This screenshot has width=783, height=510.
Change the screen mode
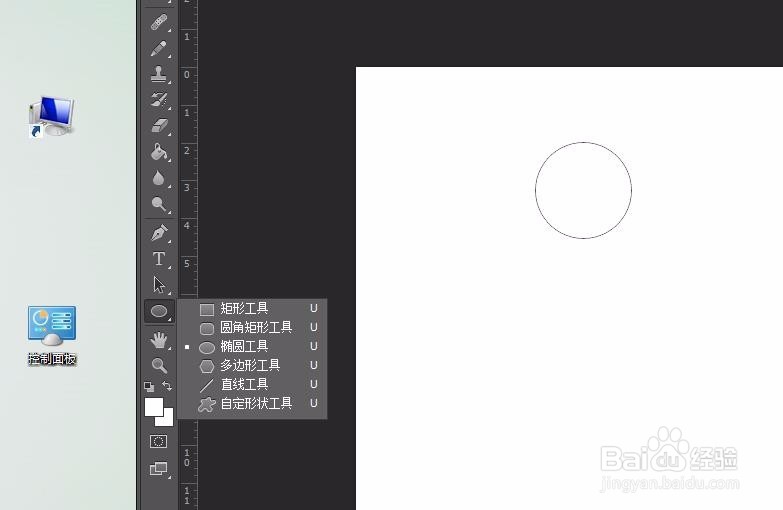click(158, 469)
